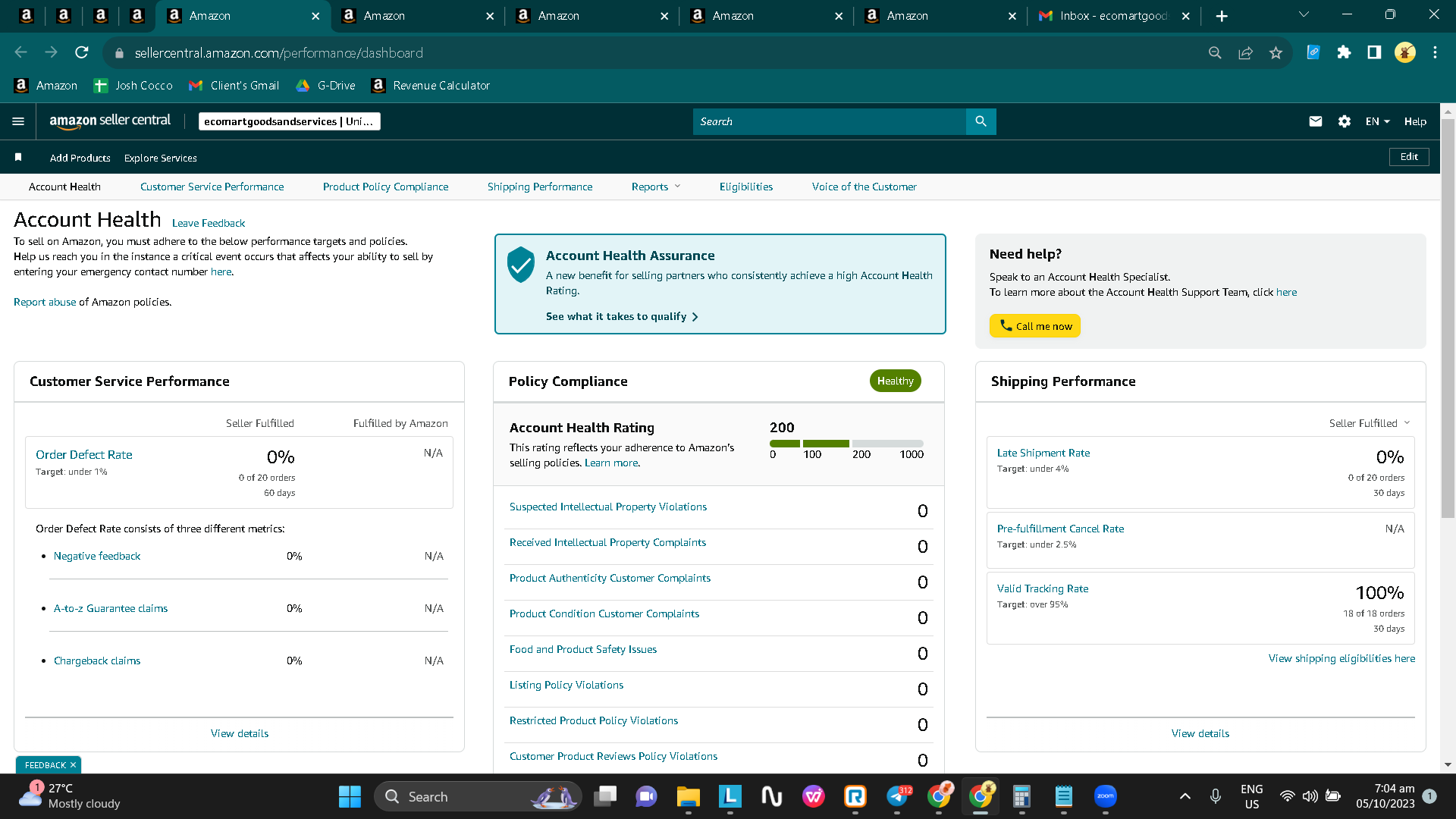This screenshot has height=819, width=1456.
Task: Select Voice of the Customer tab
Action: pos(864,187)
